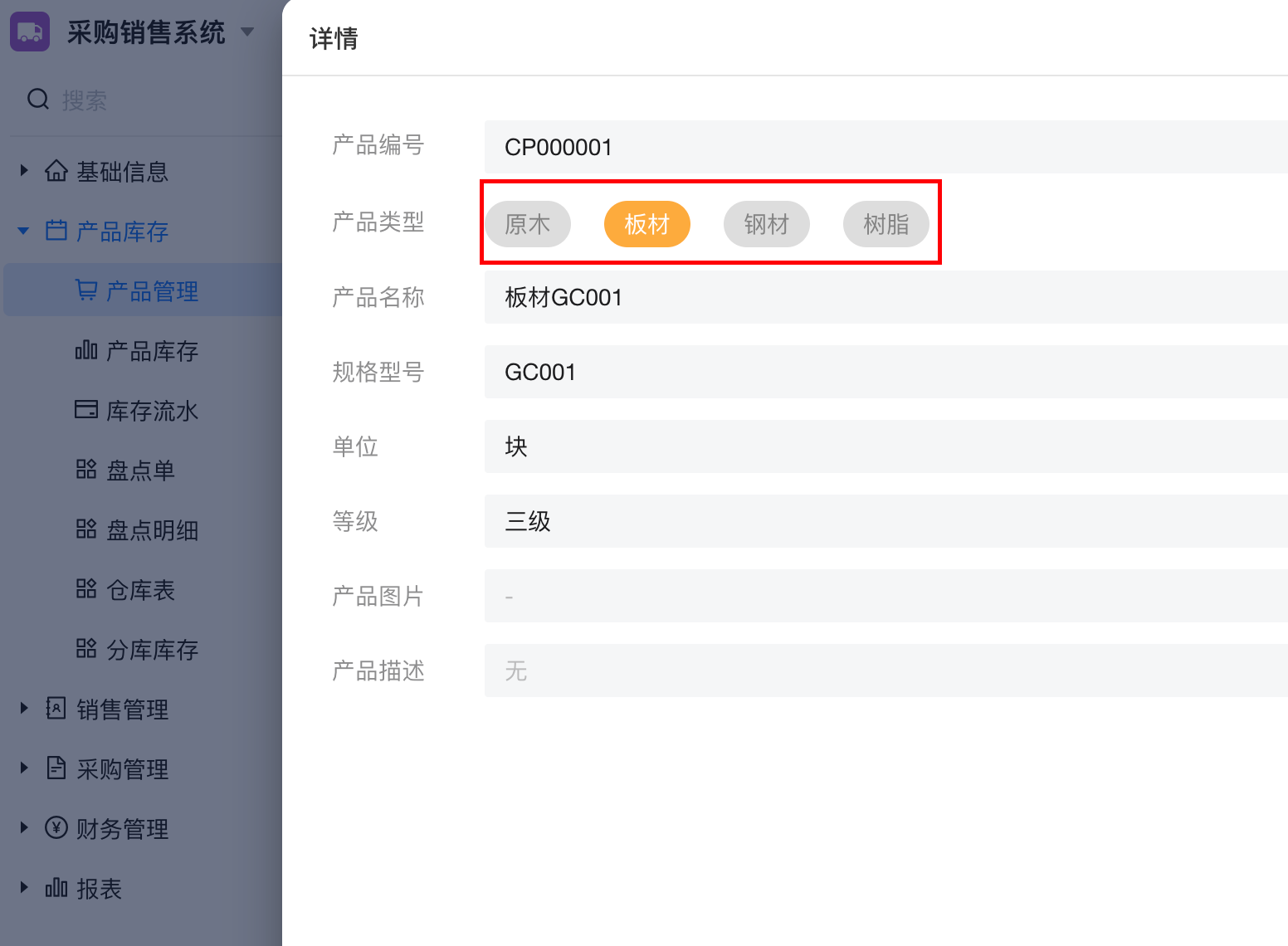Collapse the 产品库存 parent section
The image size is (1288, 946).
coord(24,231)
